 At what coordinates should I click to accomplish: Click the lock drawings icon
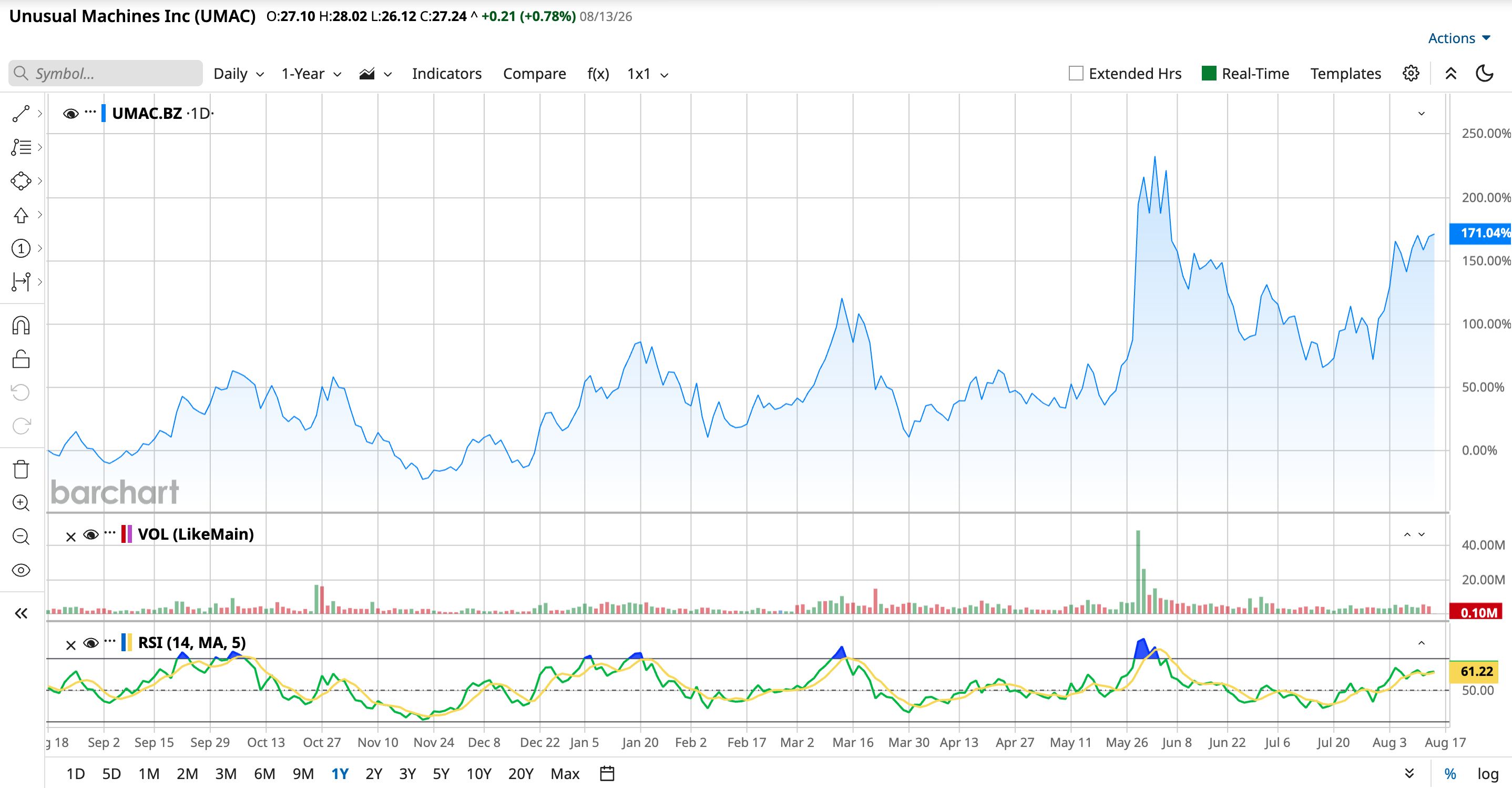point(21,359)
